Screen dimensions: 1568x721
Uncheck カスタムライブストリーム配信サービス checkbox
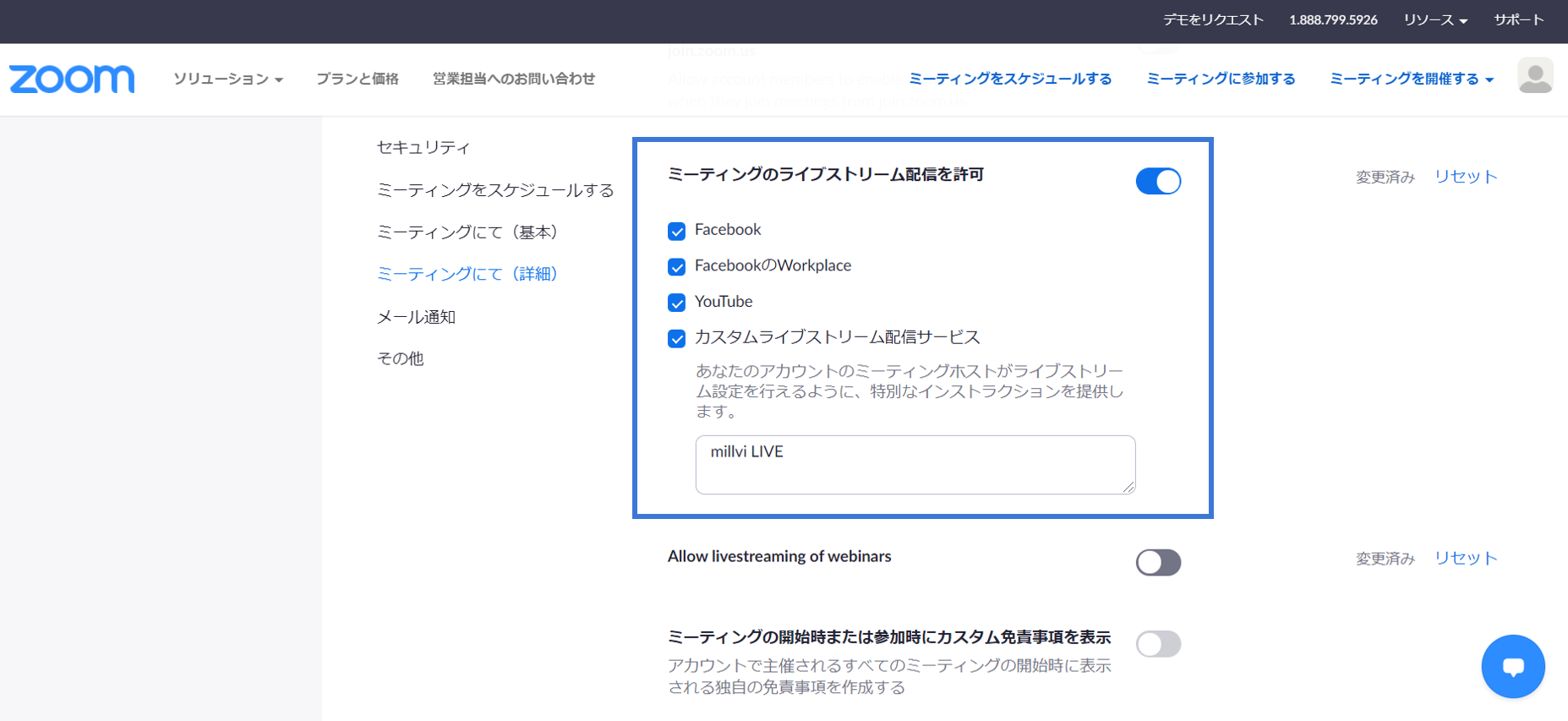point(676,339)
